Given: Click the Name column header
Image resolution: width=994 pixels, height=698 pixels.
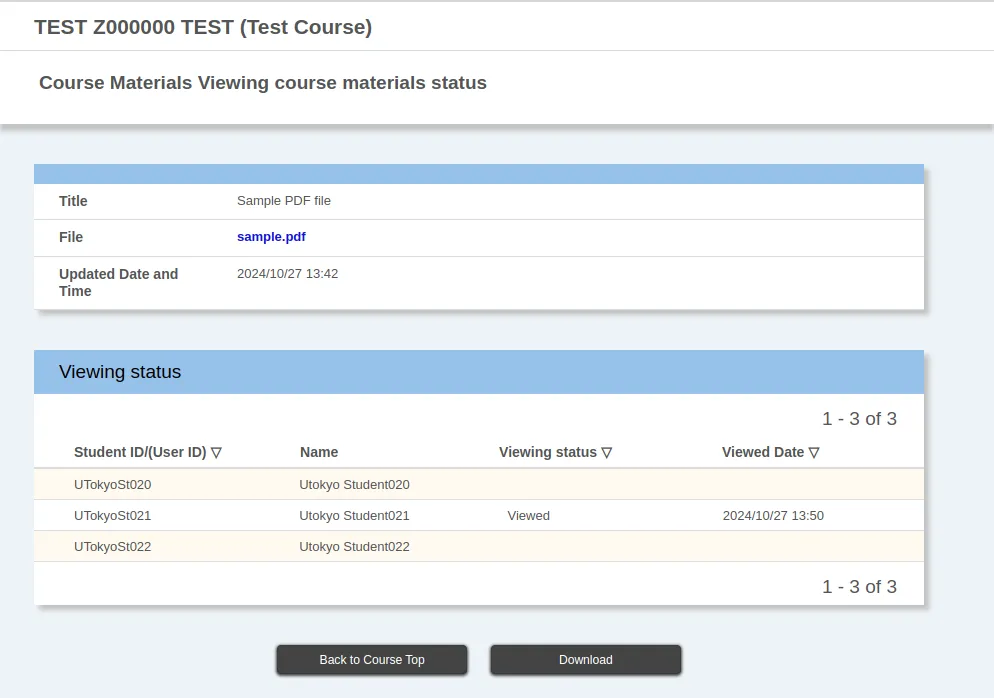Looking at the screenshot, I should 319,452.
